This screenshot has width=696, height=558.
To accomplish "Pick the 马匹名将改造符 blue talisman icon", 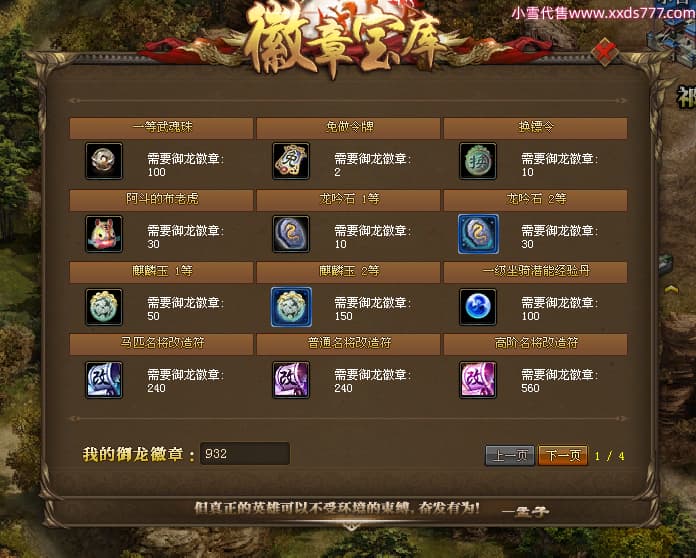I will tap(104, 380).
